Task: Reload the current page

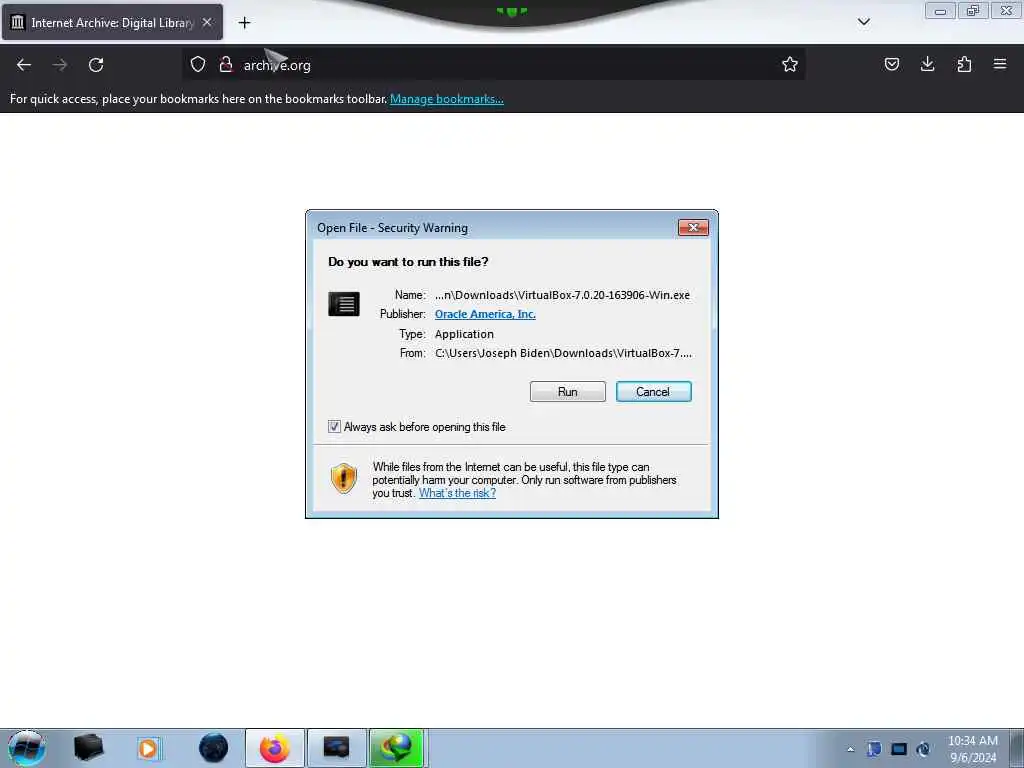Action: [x=96, y=65]
